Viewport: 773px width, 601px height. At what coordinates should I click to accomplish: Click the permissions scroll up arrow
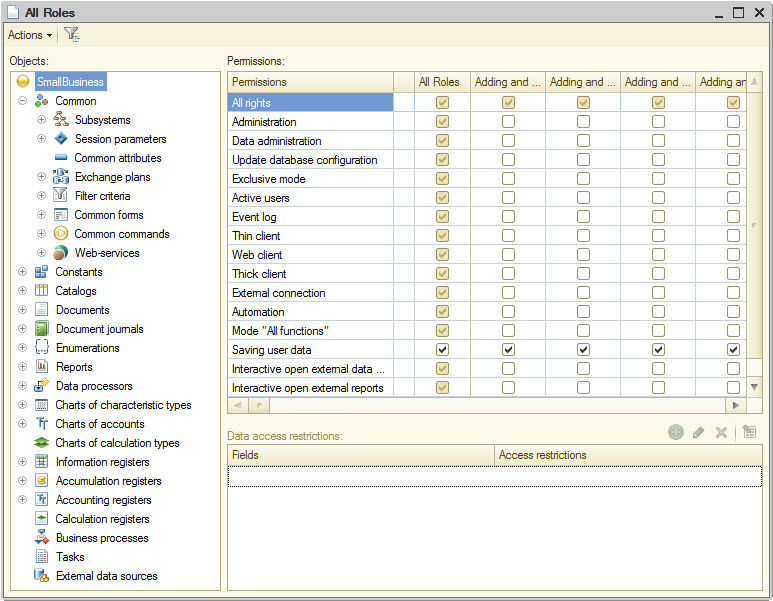754,82
